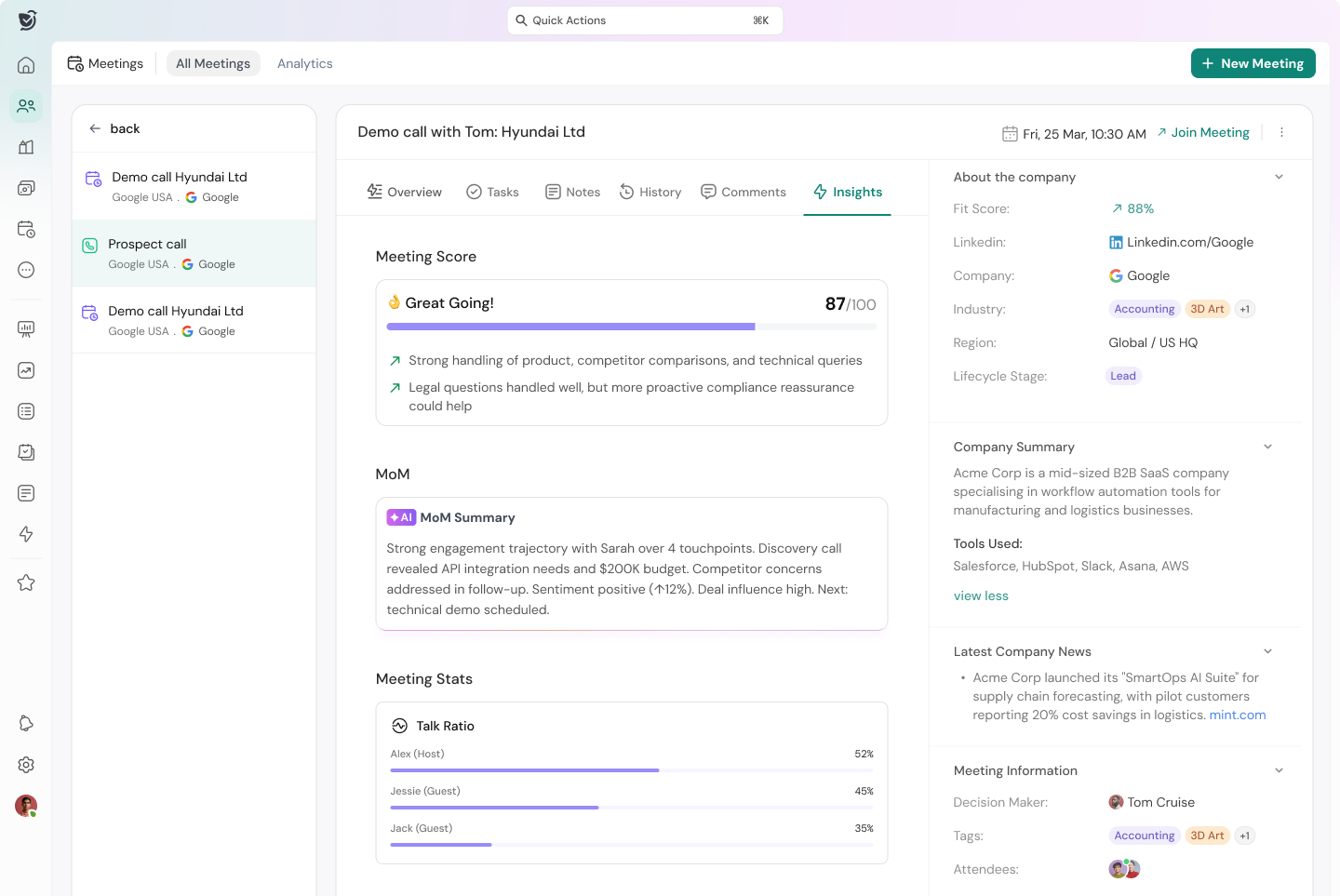1340x896 pixels.
Task: Collapse the About the company section
Action: tap(1279, 177)
